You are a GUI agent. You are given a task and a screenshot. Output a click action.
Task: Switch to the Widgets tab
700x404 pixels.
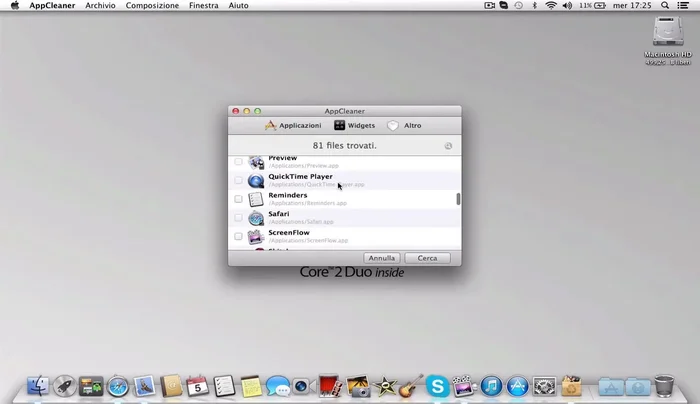click(354, 125)
